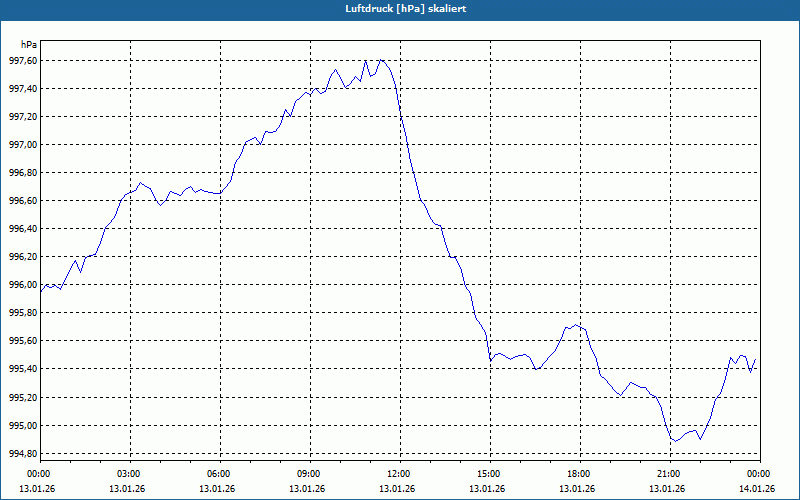Click the "hPa" unit label on the y-axis
Viewport: 800px width, 500px height.
(x=29, y=45)
